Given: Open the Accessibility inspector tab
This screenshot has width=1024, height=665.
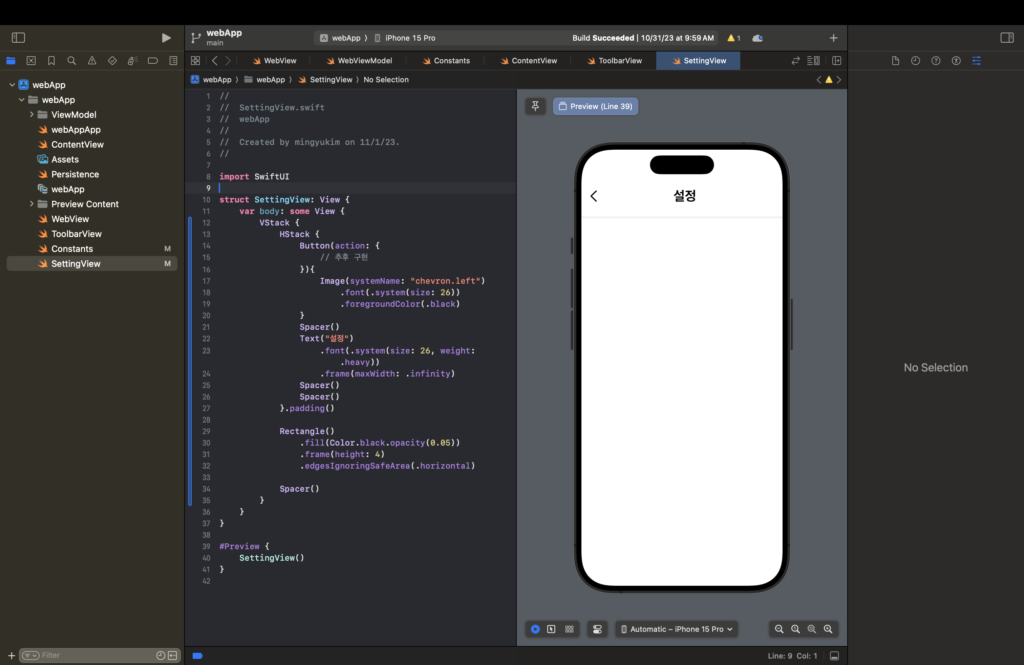Looking at the screenshot, I should tap(956, 61).
